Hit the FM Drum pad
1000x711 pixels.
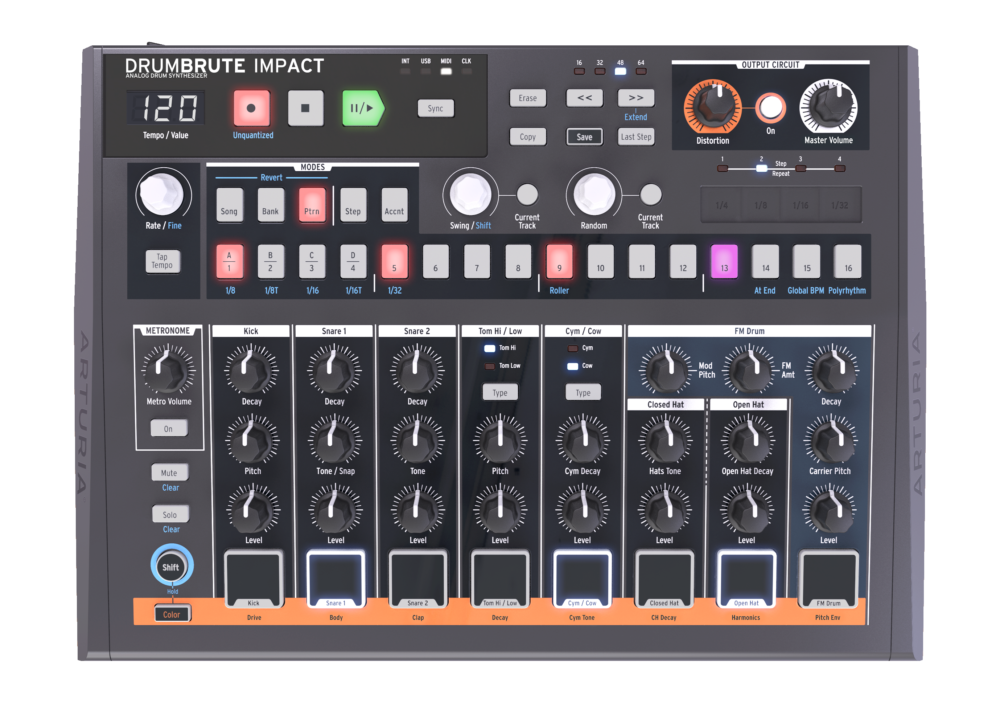coord(828,580)
